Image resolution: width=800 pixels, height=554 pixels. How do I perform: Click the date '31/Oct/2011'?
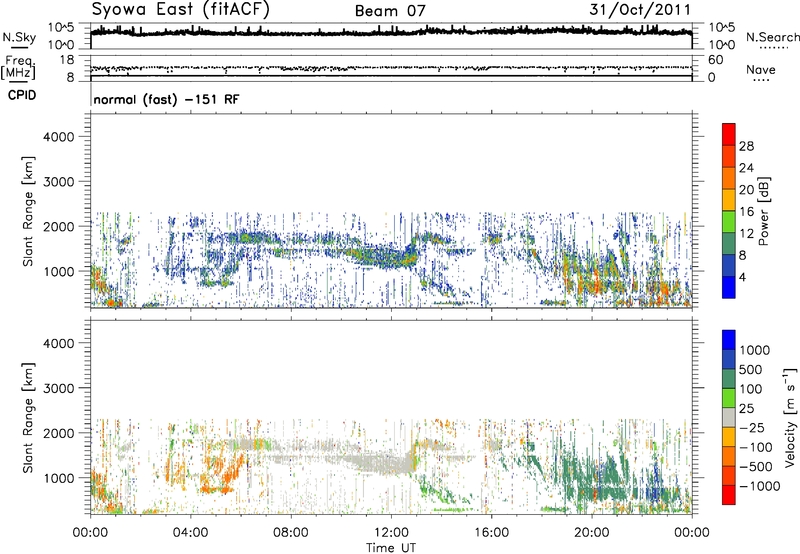pyautogui.click(x=640, y=10)
